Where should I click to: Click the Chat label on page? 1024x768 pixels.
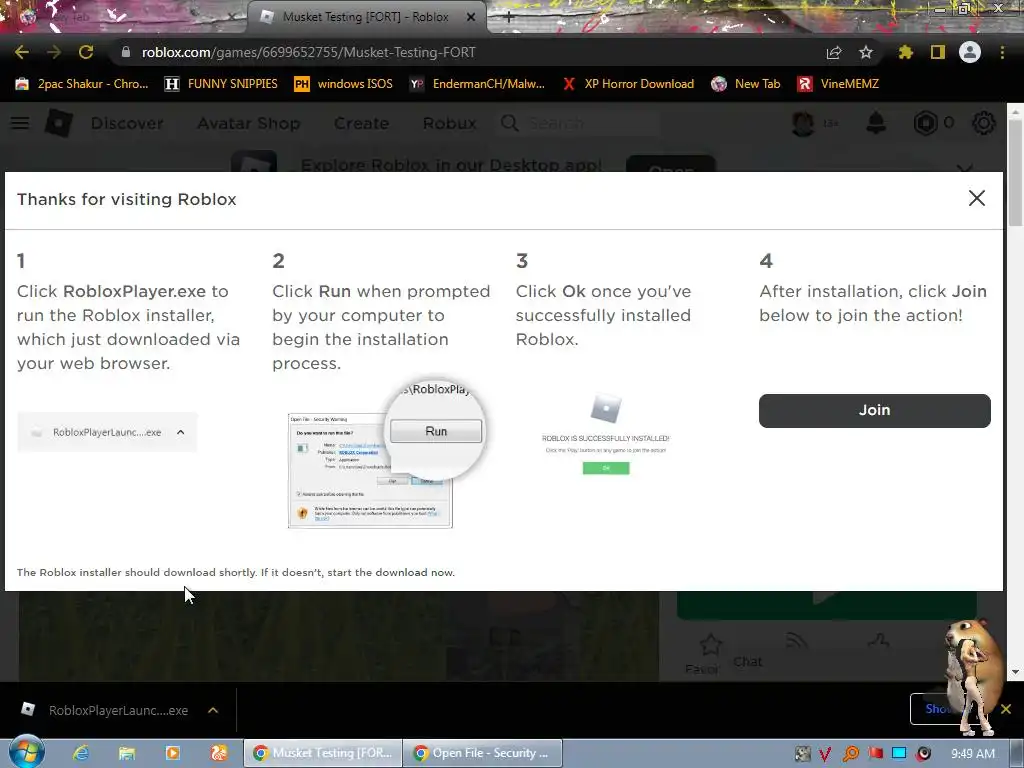(x=747, y=662)
